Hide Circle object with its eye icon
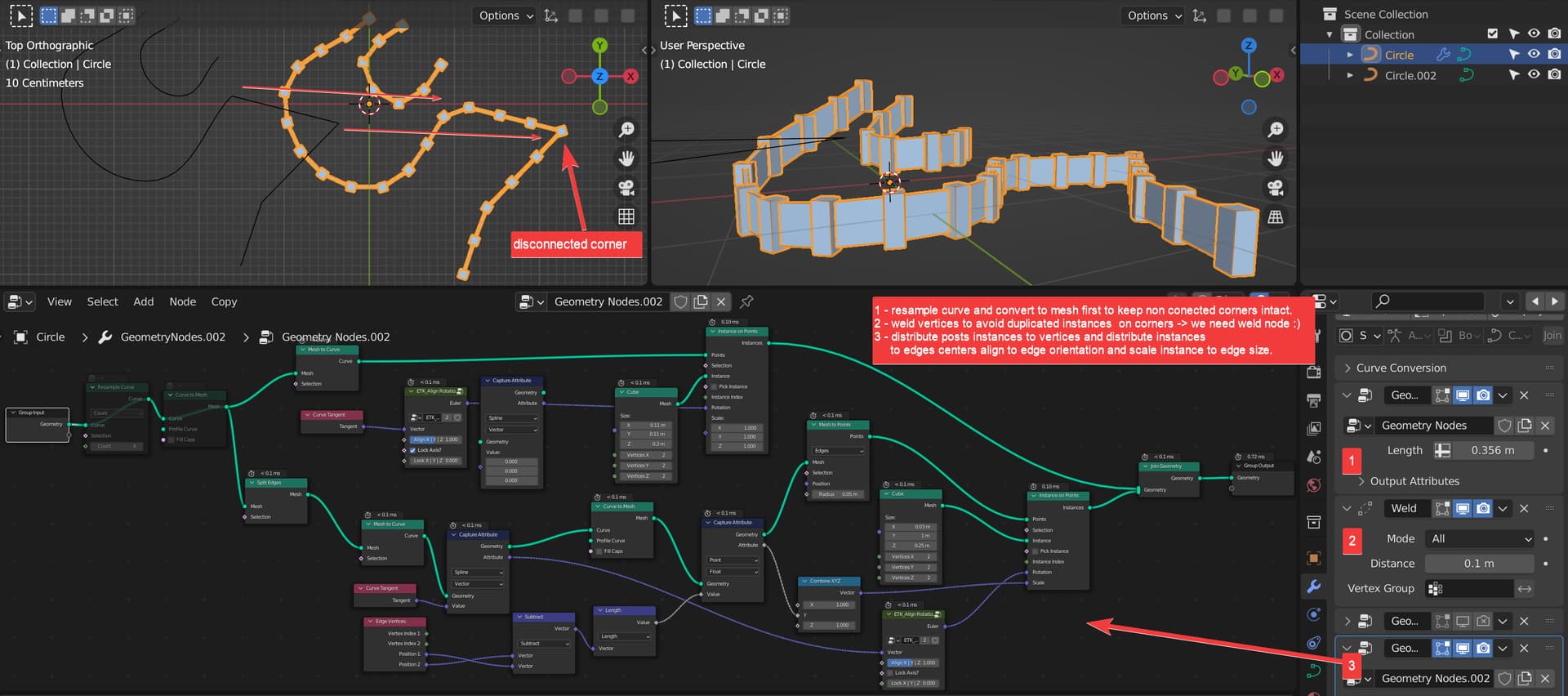 [x=1534, y=55]
